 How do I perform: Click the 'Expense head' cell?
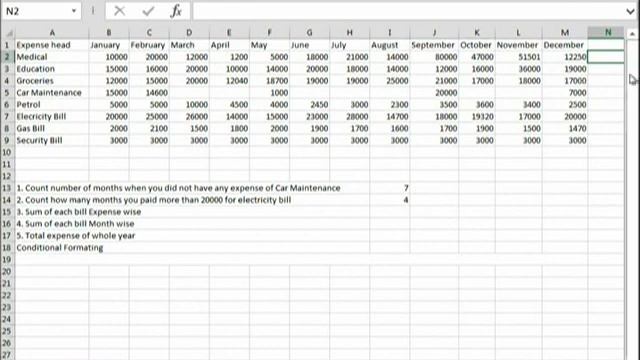pos(52,45)
